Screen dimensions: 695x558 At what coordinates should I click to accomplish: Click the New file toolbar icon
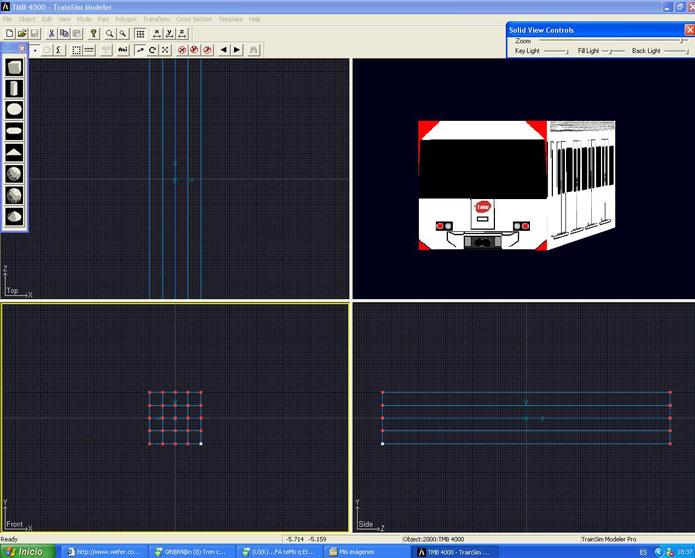[8, 34]
